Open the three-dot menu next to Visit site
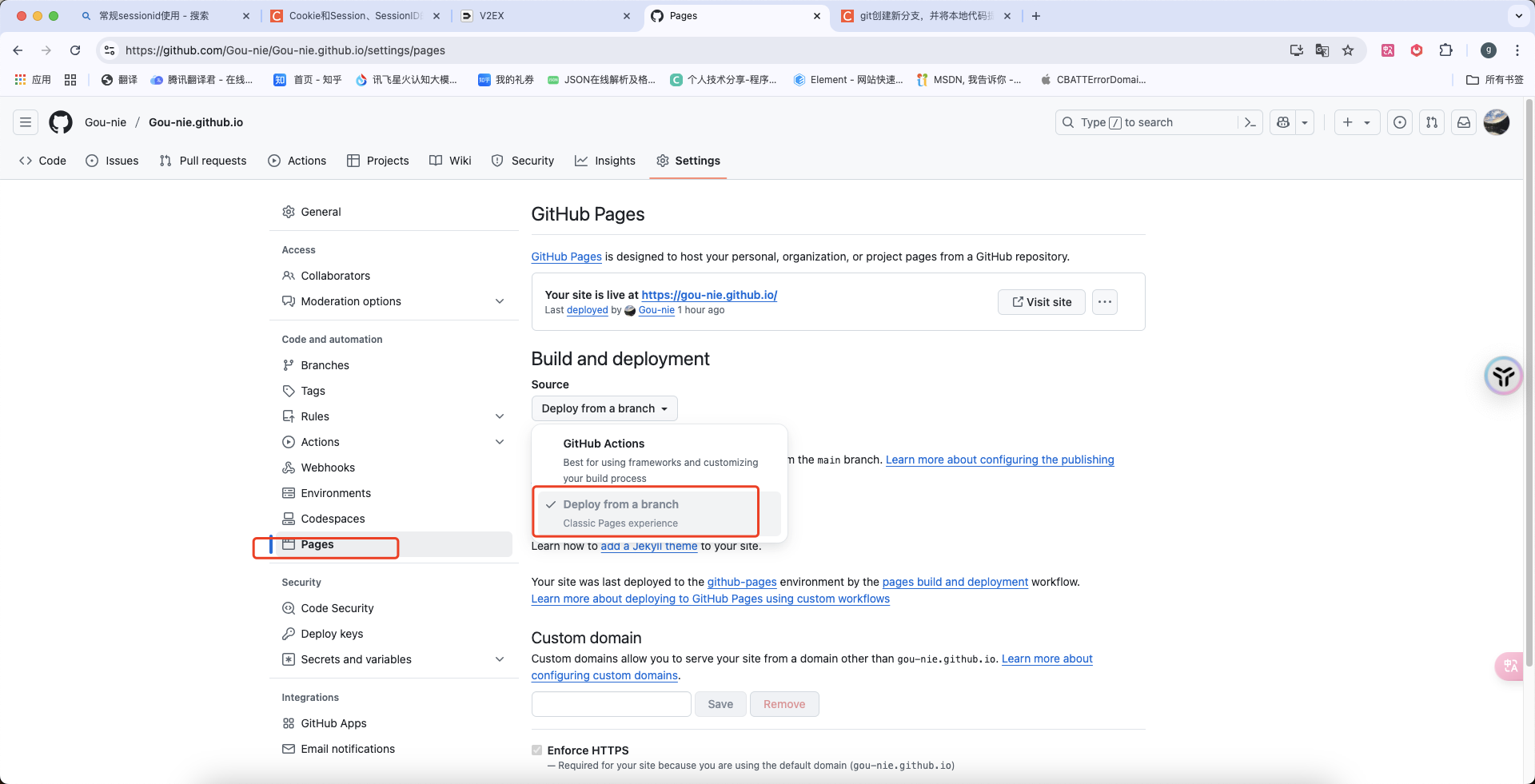 tap(1105, 302)
